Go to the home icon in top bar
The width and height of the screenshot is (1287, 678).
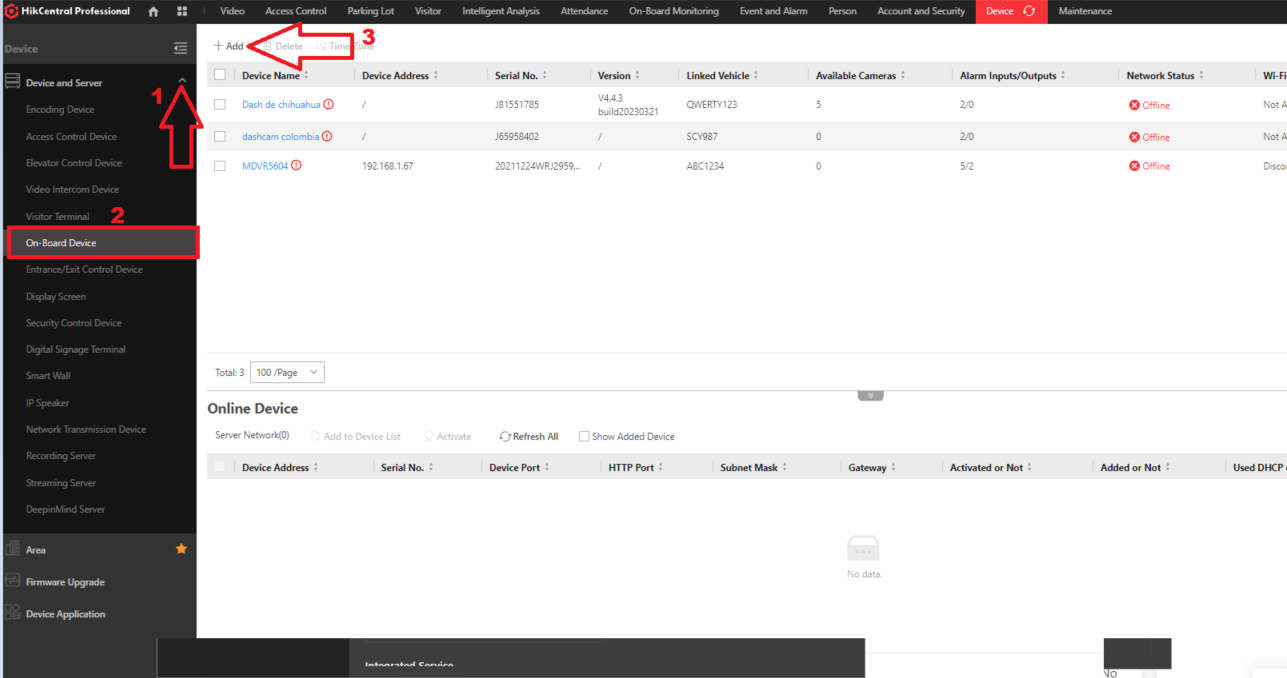[x=153, y=11]
